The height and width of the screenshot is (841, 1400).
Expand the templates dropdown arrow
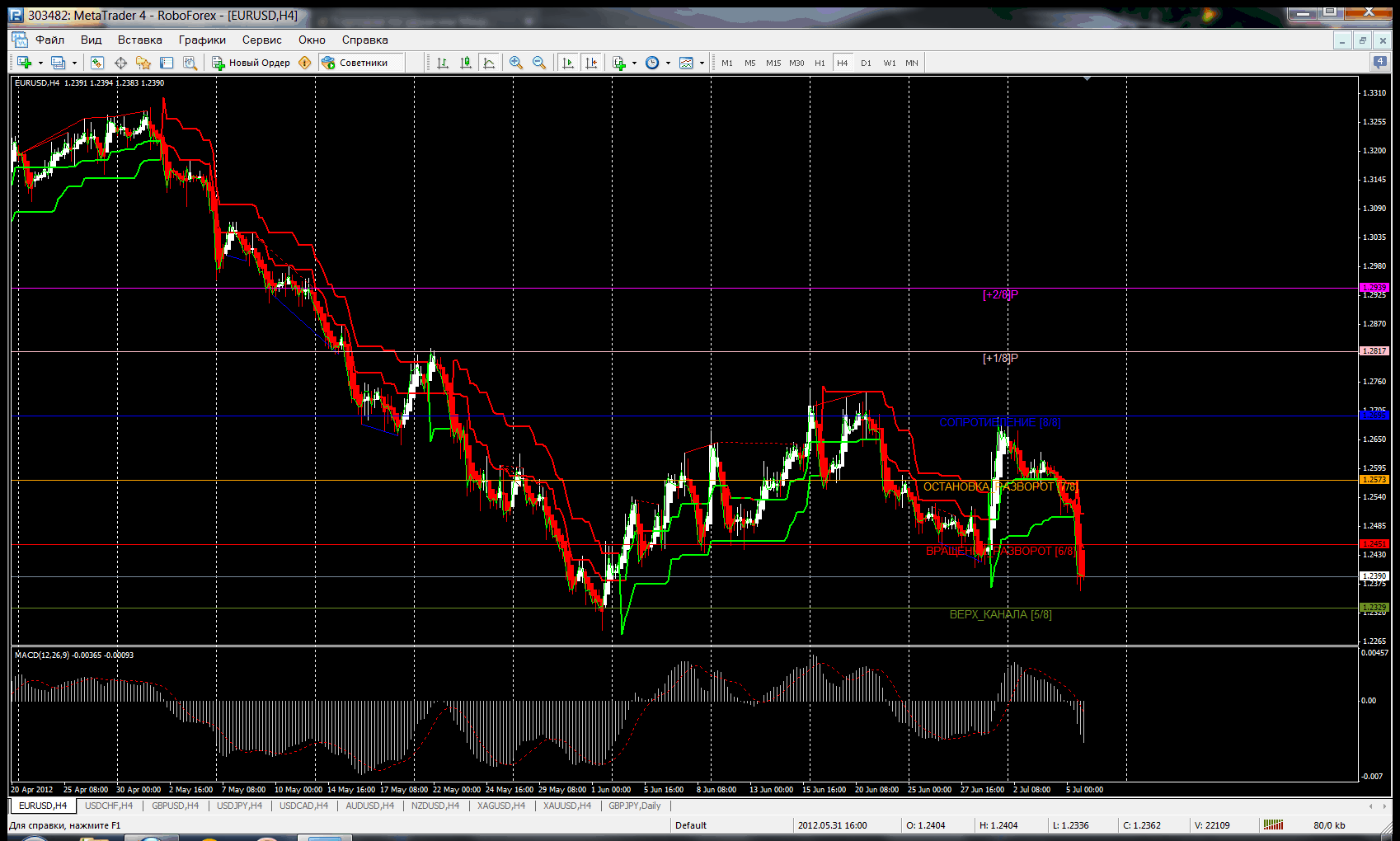(x=702, y=63)
